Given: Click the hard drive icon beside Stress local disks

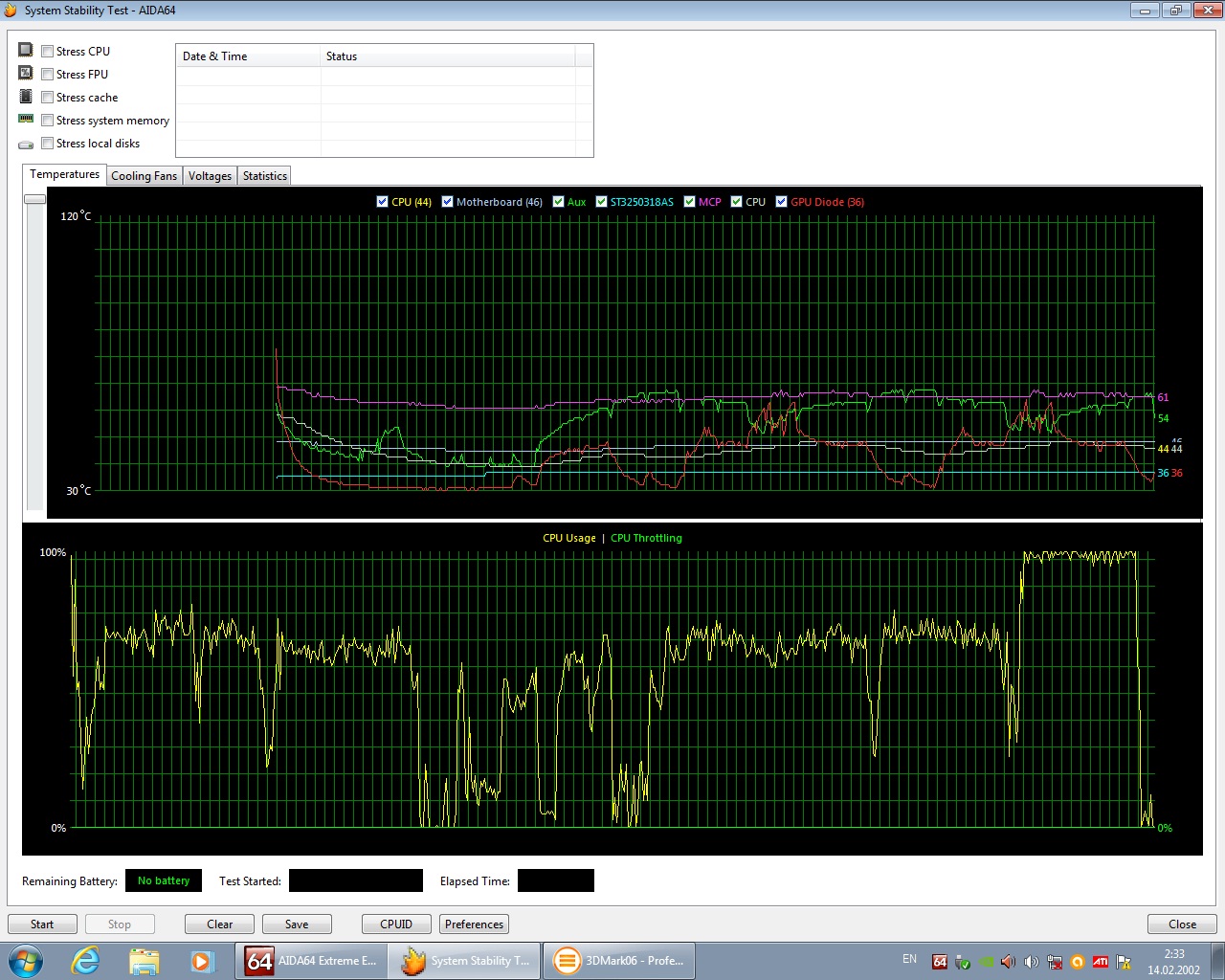Looking at the screenshot, I should 26,145.
